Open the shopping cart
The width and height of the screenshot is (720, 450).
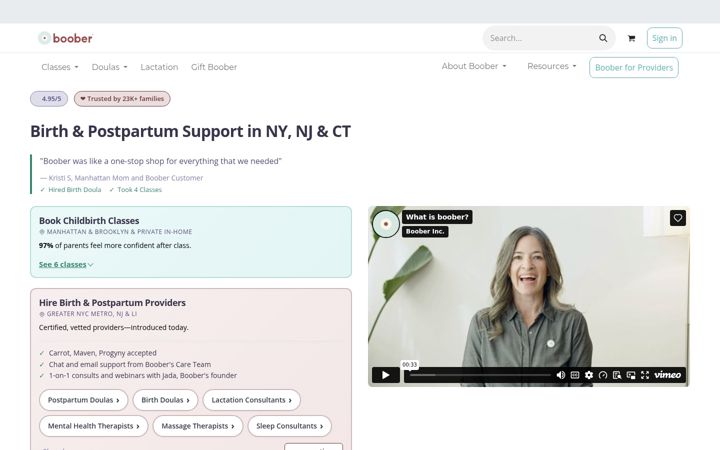coord(631,39)
